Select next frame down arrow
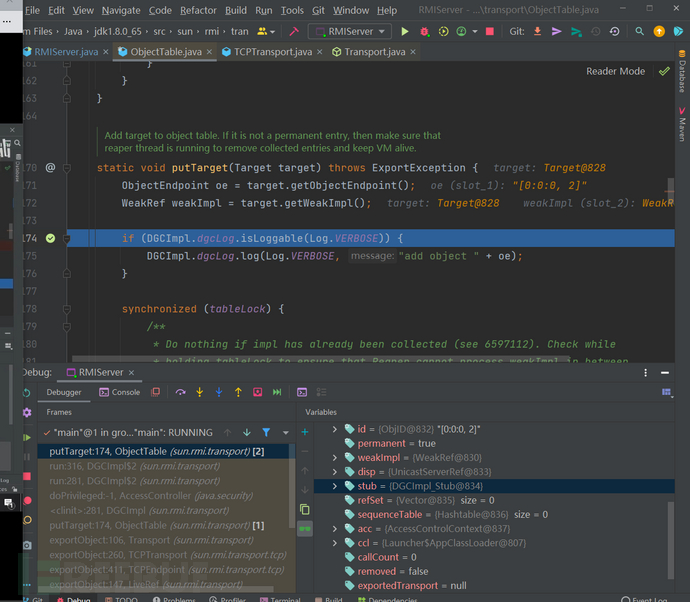 246,433
